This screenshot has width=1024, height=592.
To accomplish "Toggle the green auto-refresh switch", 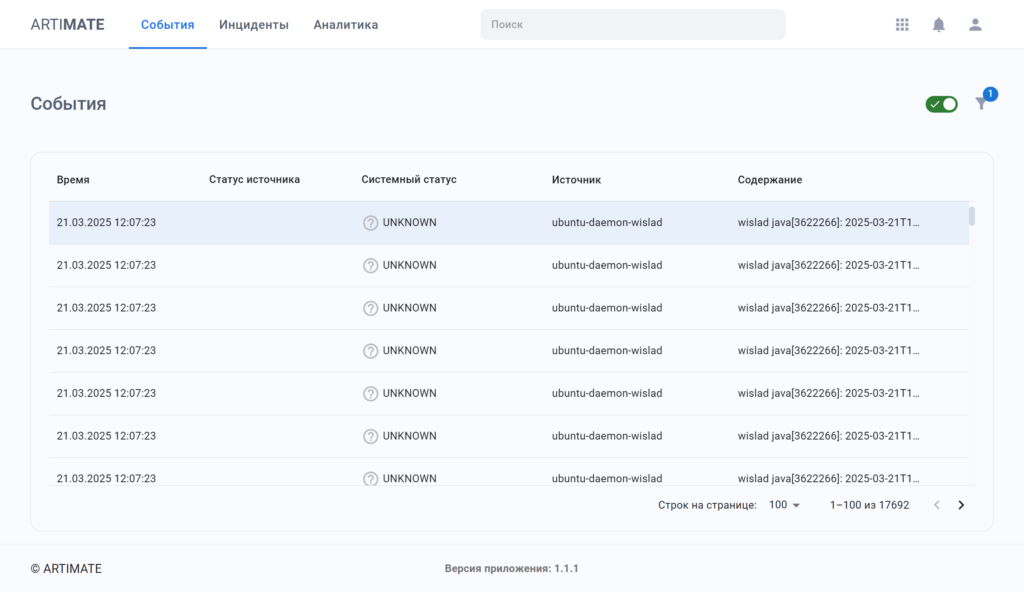I will tap(941, 104).
